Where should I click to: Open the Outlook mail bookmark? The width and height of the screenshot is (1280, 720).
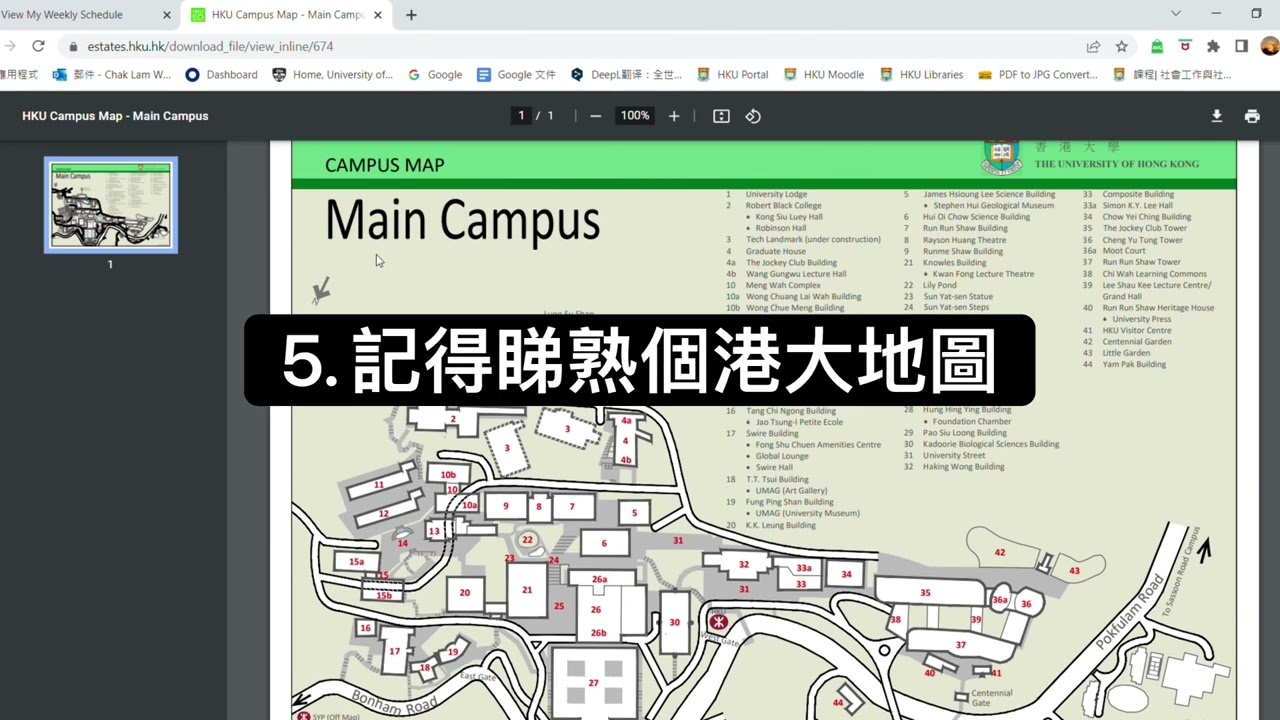(x=112, y=75)
